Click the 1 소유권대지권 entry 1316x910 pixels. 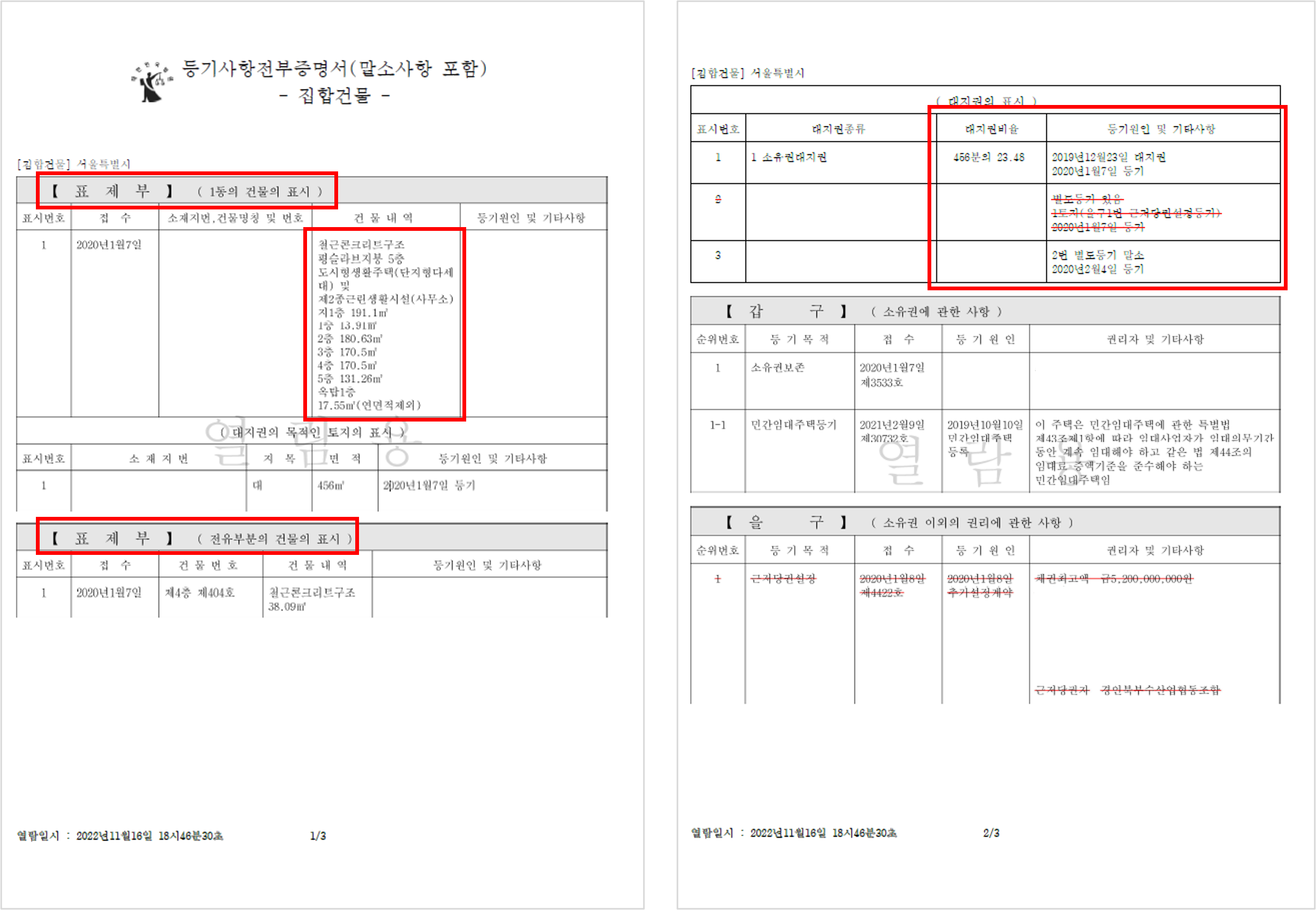tap(789, 157)
